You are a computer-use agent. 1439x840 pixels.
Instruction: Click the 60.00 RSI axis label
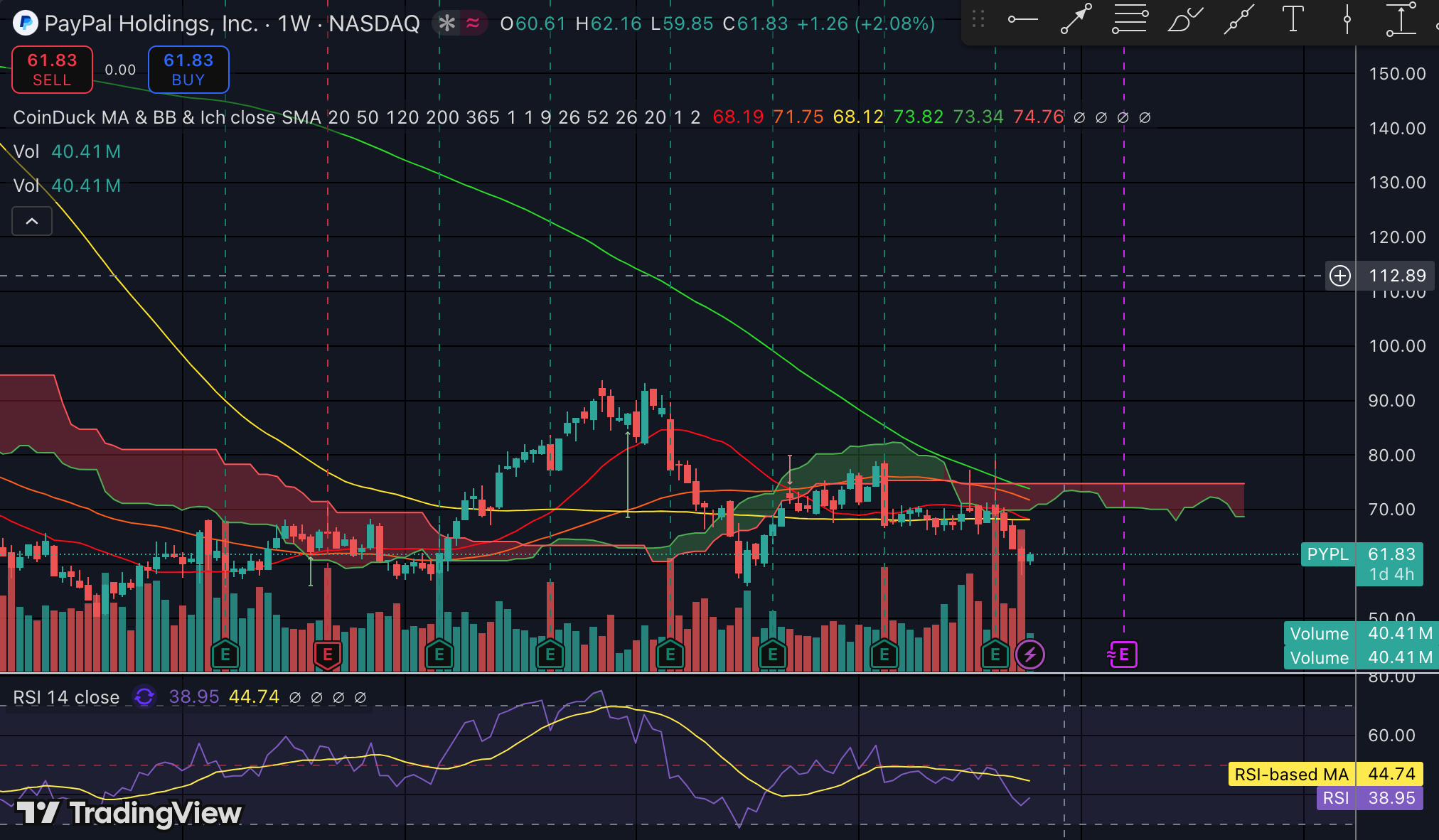(x=1391, y=736)
